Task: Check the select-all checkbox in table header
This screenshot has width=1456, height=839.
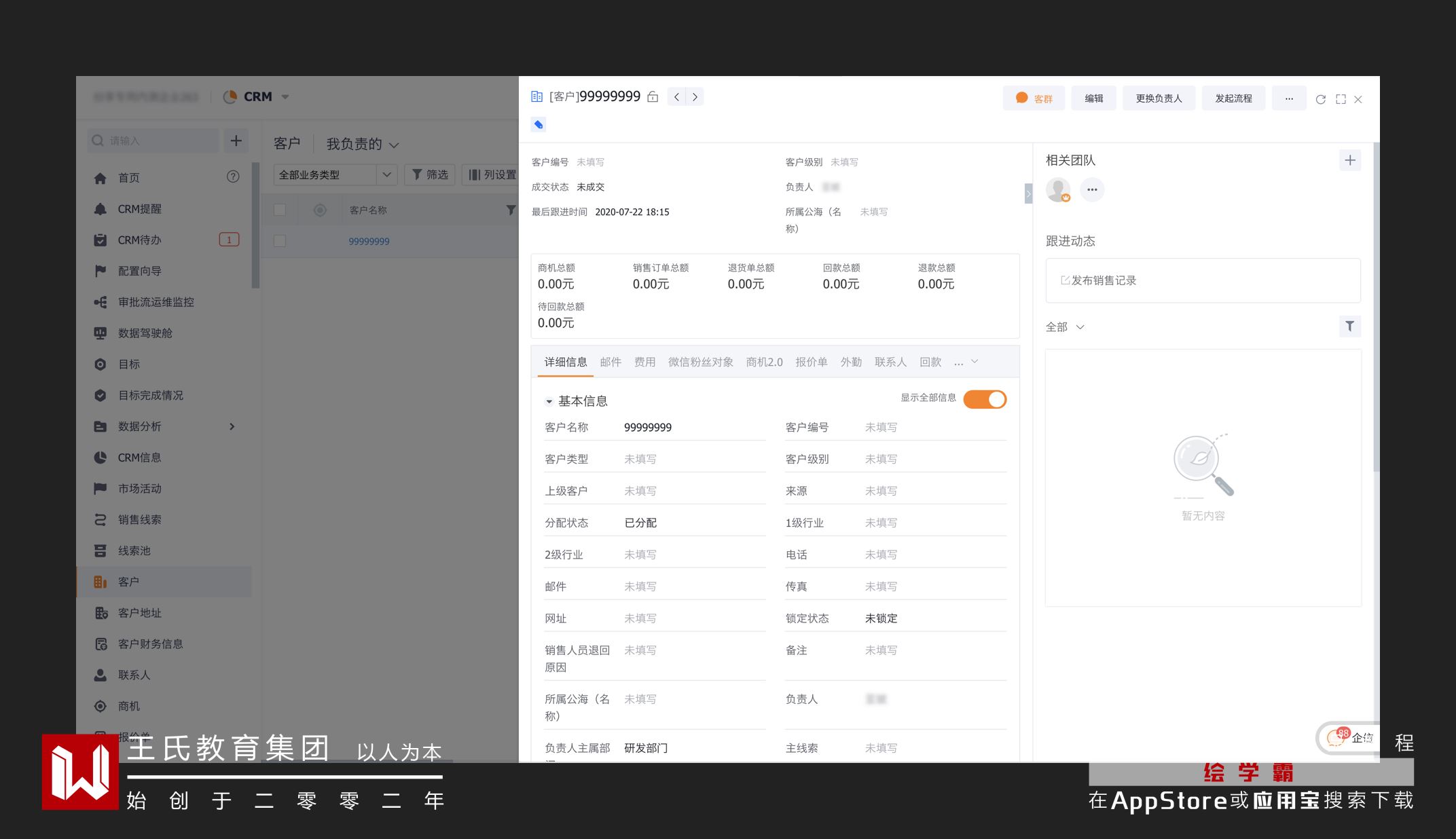Action: pyautogui.click(x=280, y=210)
